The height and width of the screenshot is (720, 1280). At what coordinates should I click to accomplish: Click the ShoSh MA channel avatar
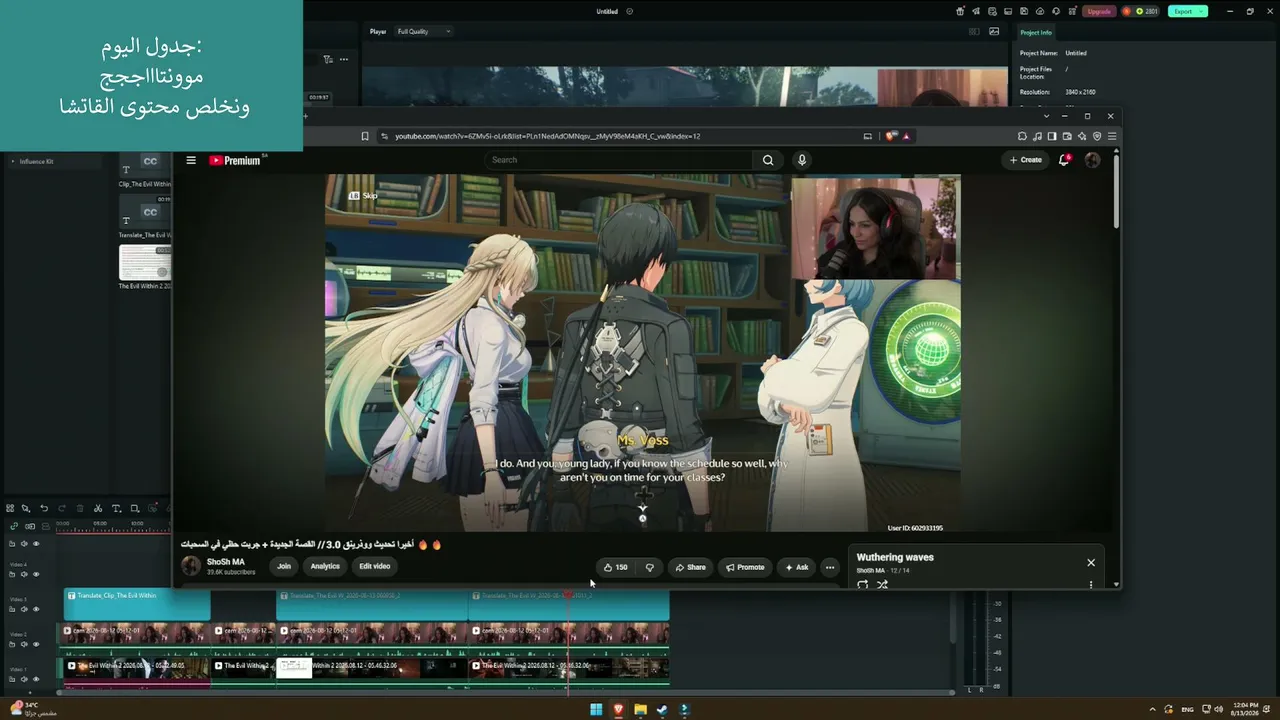pos(190,566)
